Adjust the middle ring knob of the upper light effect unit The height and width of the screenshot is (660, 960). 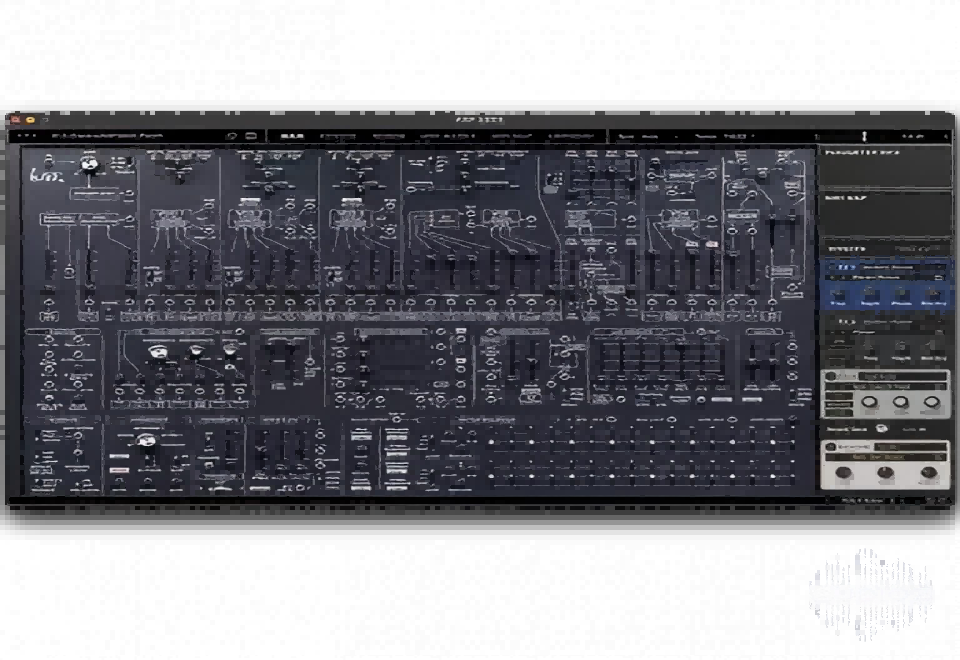[x=900, y=403]
